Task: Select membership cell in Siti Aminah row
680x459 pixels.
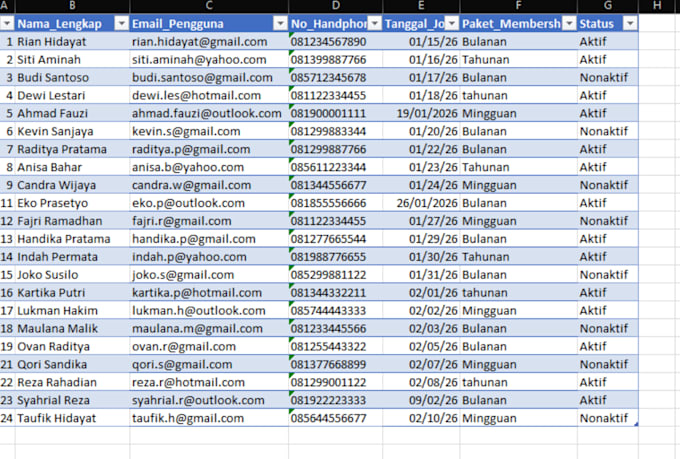Action: pos(519,59)
